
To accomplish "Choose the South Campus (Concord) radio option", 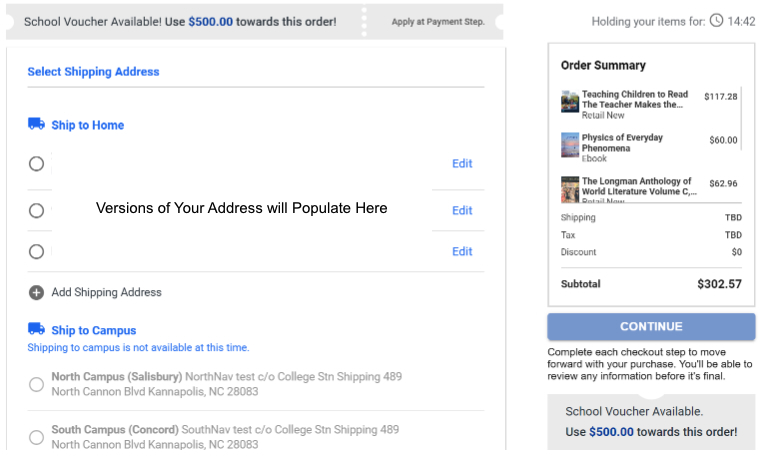I will click(36, 437).
